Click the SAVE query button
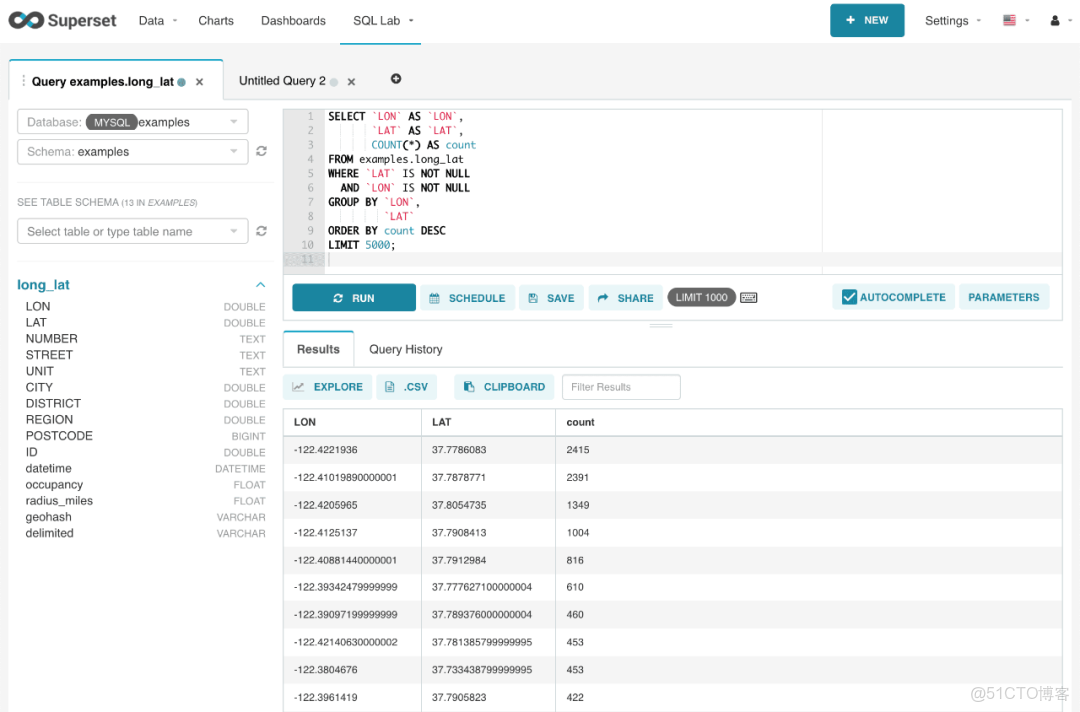This screenshot has height=712, width=1080. pos(551,297)
